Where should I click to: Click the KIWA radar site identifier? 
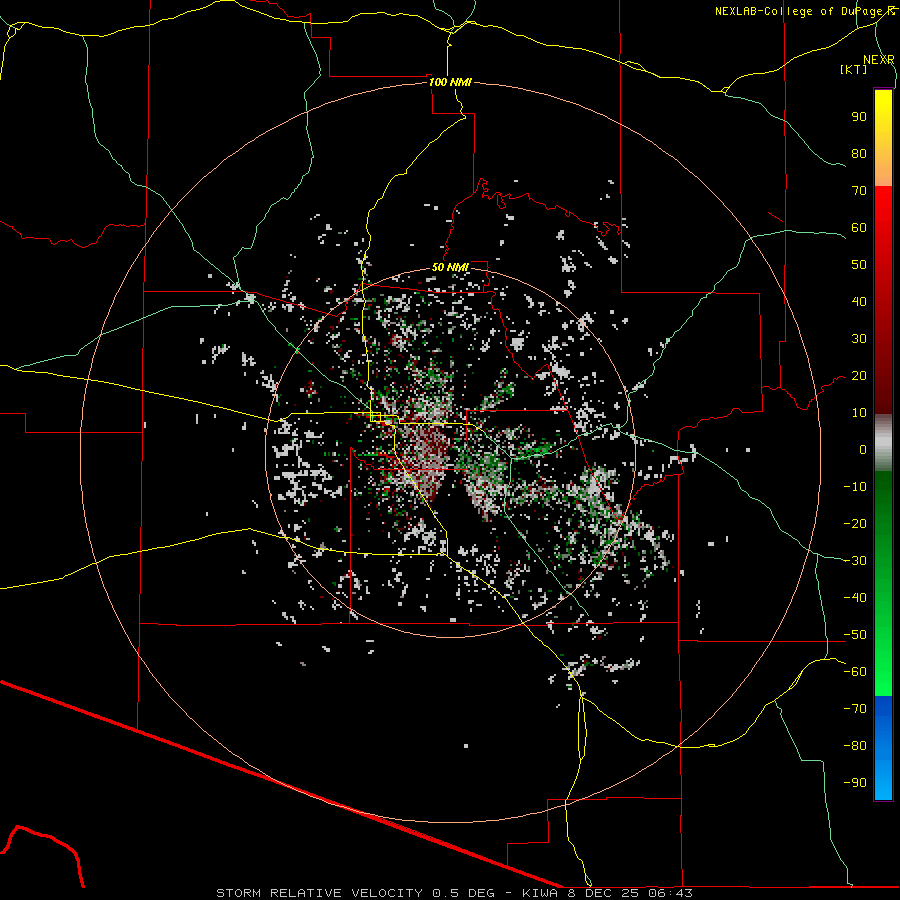540,893
